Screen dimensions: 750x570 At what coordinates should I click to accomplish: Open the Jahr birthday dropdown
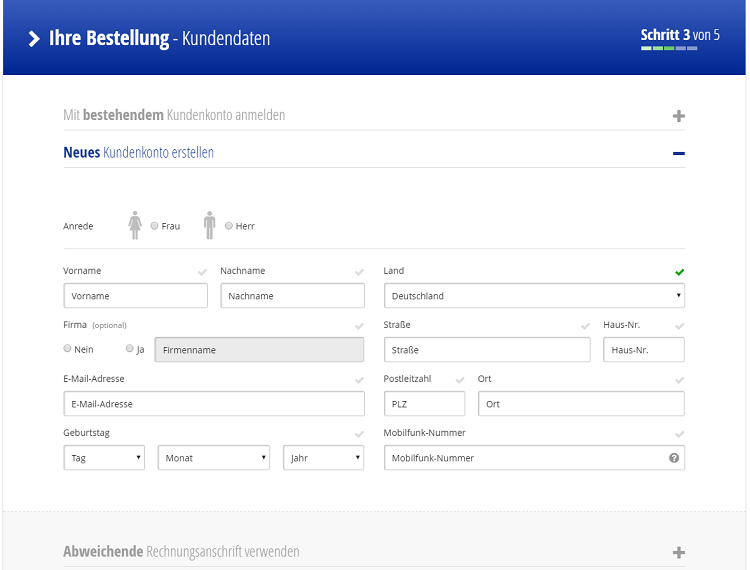pos(323,458)
